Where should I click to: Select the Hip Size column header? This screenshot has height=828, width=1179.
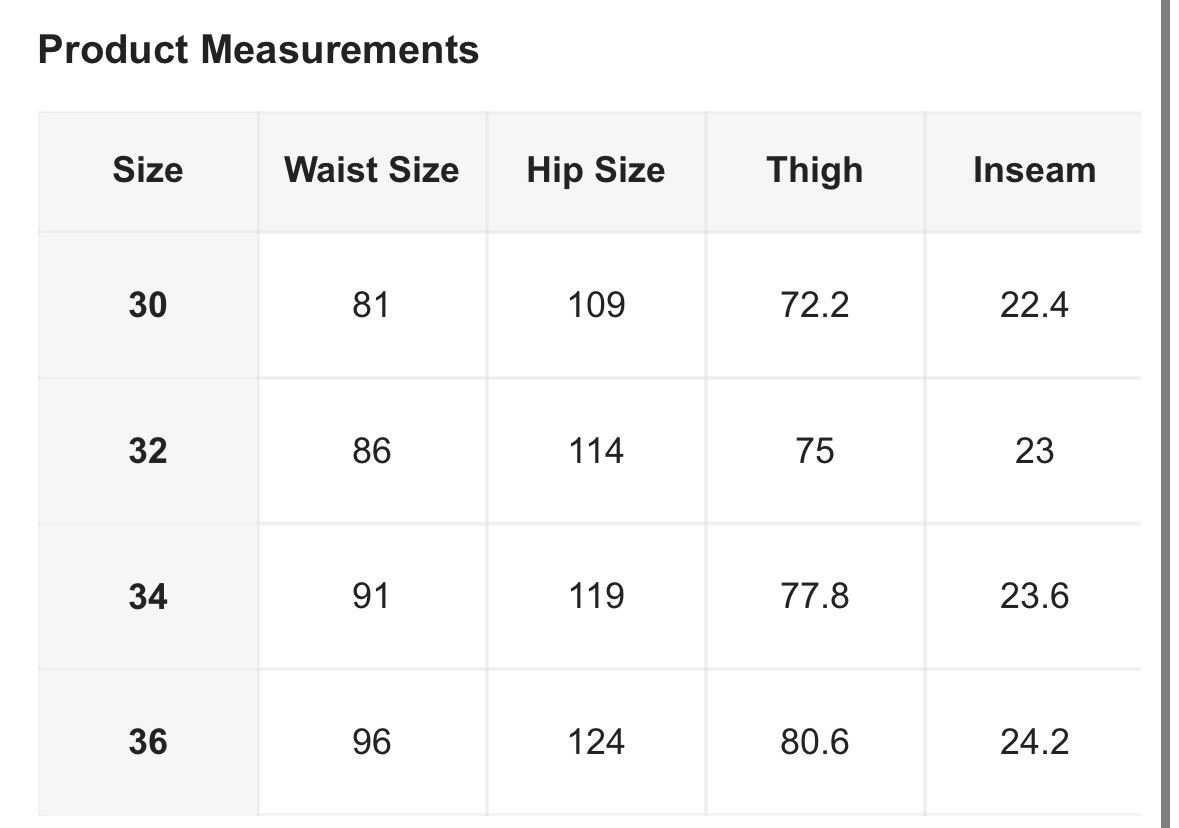click(x=596, y=171)
